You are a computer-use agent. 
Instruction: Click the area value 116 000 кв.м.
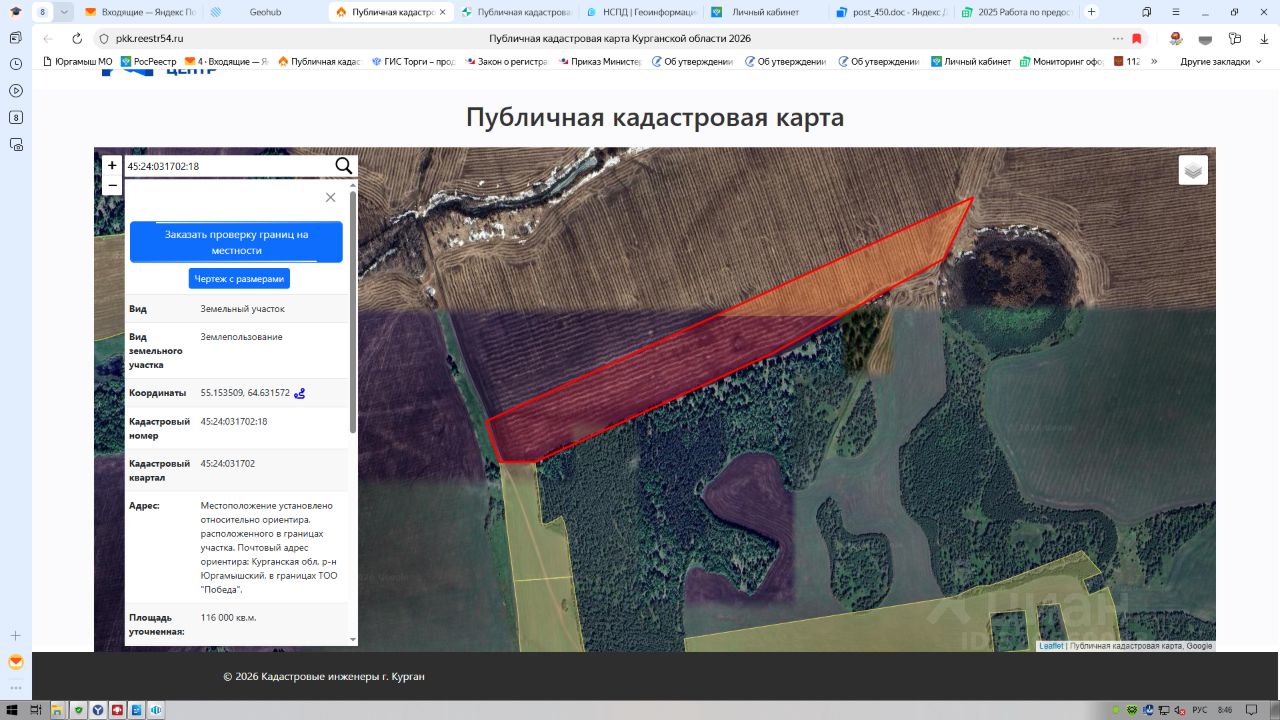click(x=229, y=618)
